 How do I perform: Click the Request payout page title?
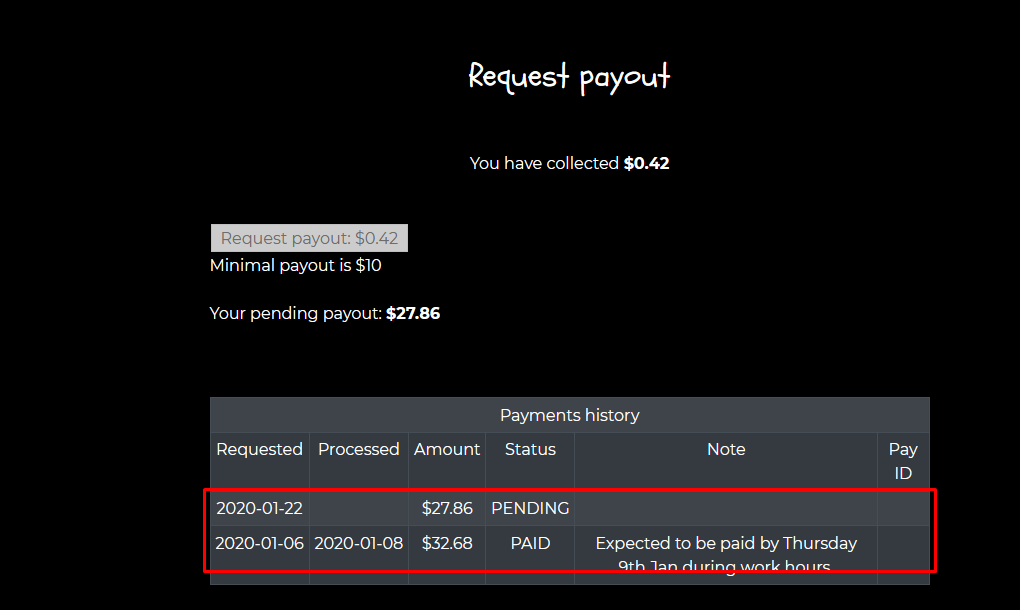568,76
